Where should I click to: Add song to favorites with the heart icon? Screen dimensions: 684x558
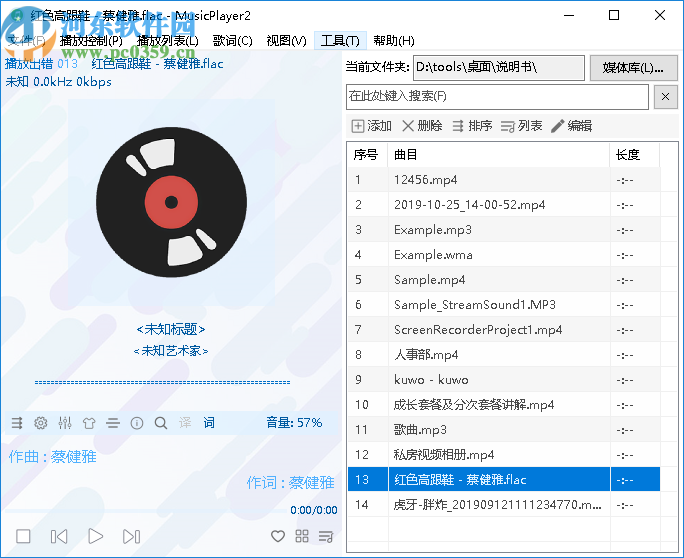tap(278, 536)
